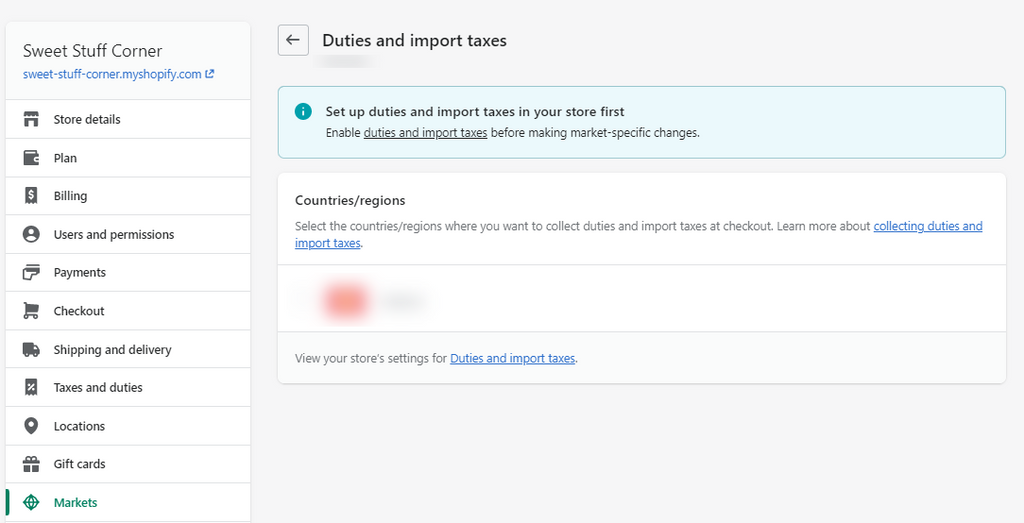Open 'collecting duties and import taxes' help link
The height and width of the screenshot is (523, 1024).
click(x=927, y=227)
